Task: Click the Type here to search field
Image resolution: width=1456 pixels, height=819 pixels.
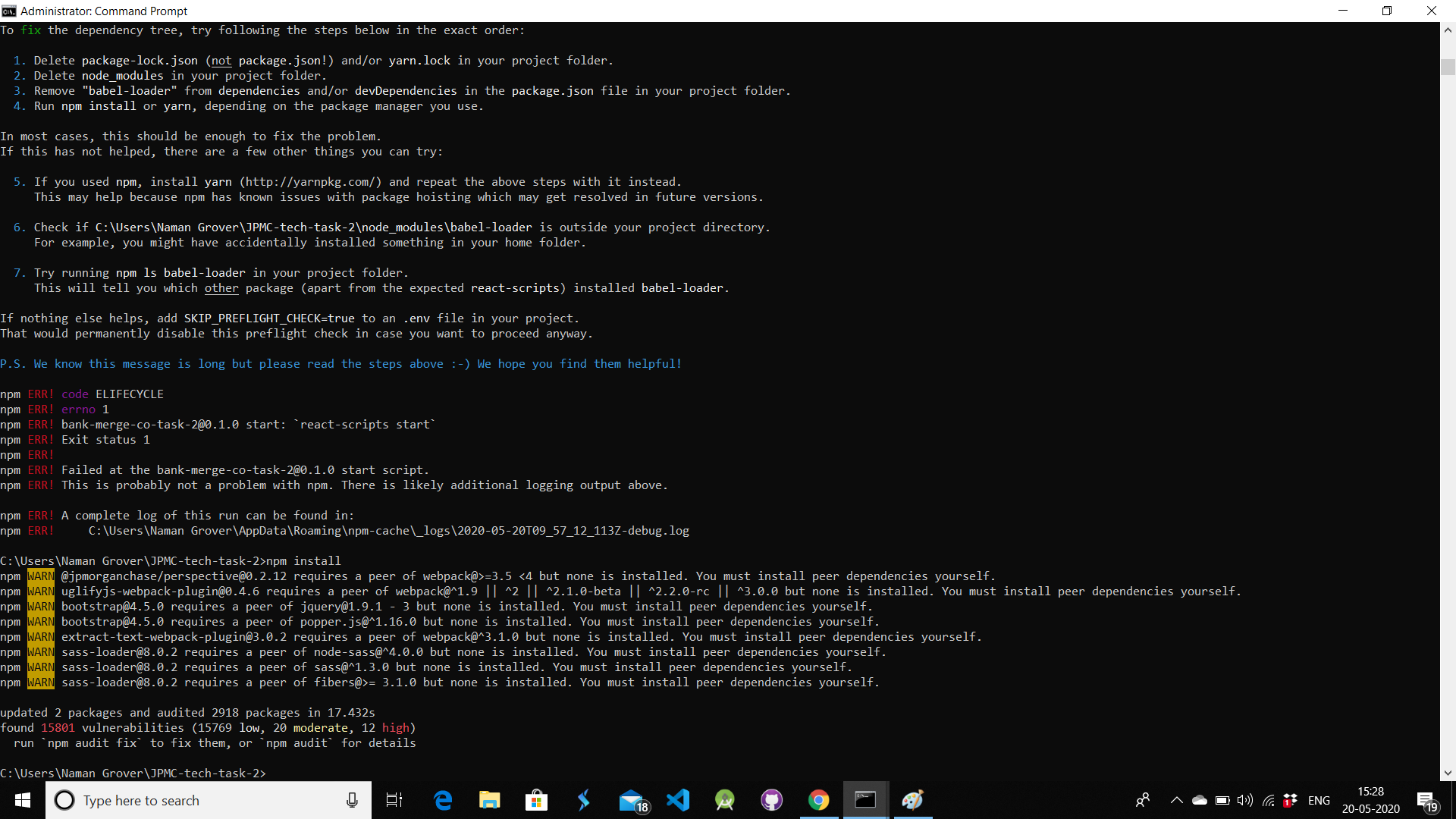Action: click(x=190, y=800)
